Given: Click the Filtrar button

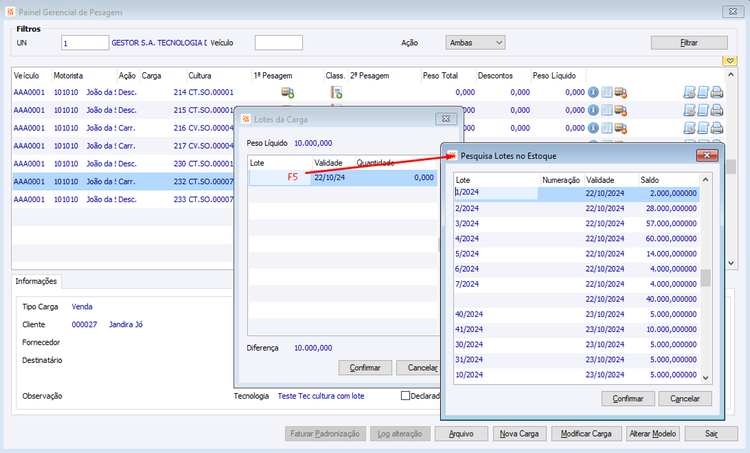Looking at the screenshot, I should pyautogui.click(x=689, y=43).
